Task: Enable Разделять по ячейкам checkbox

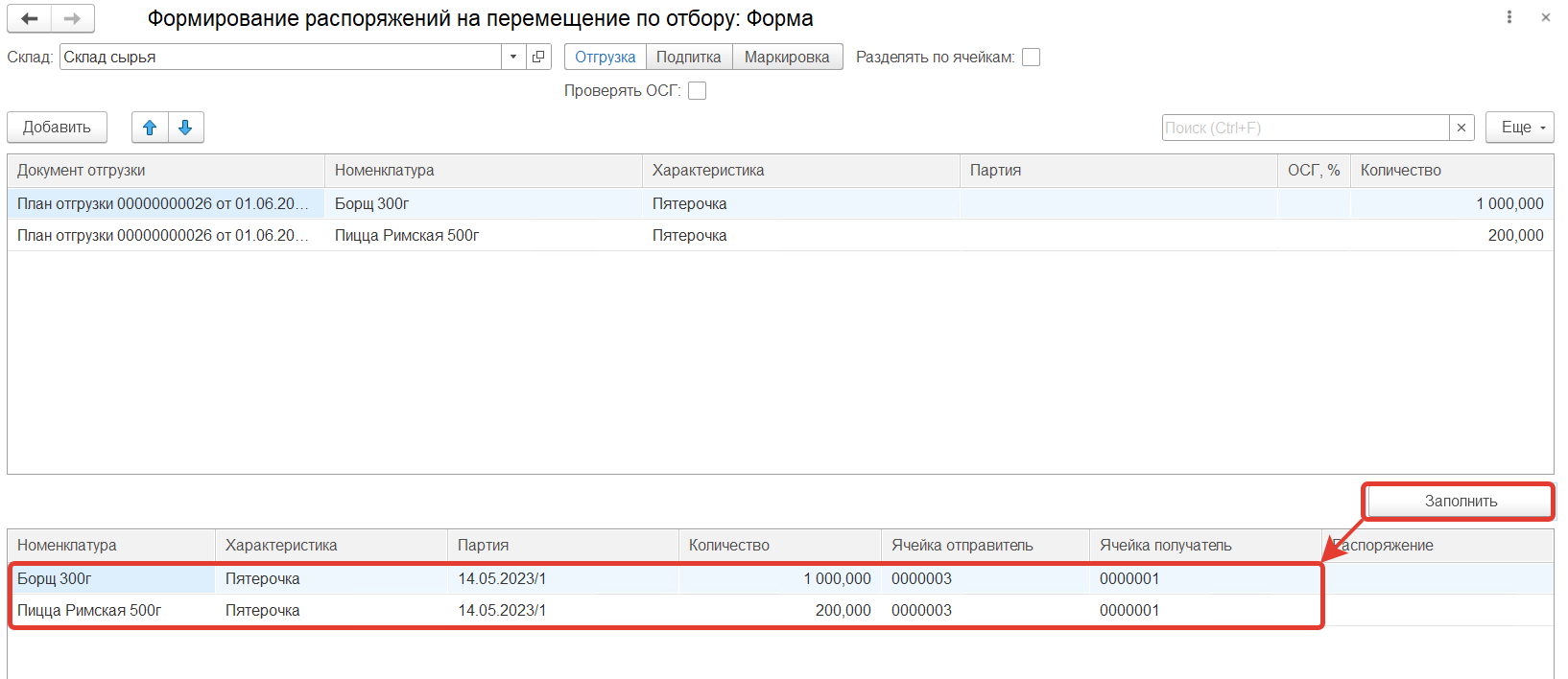Action: click(x=1032, y=58)
